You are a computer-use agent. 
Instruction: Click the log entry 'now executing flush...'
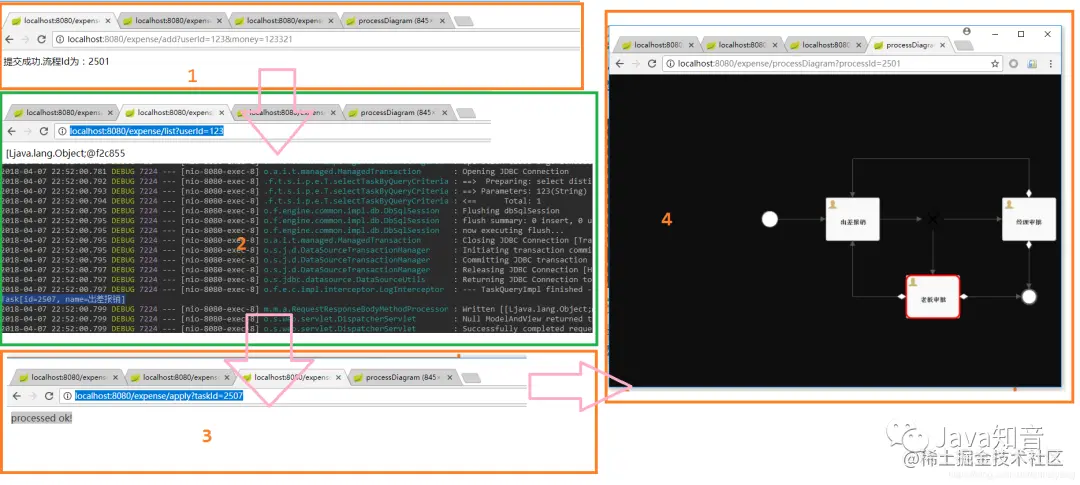(x=513, y=230)
